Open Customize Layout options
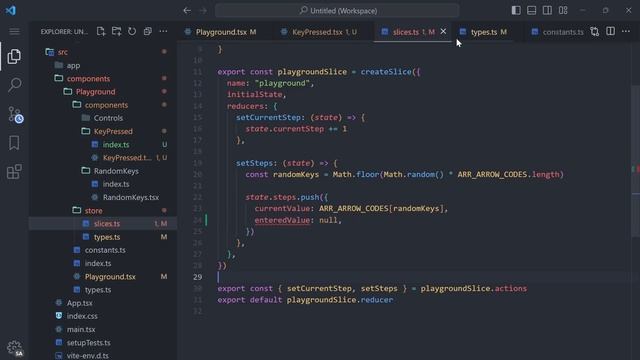Image resolution: width=640 pixels, height=360 pixels. [x=563, y=11]
